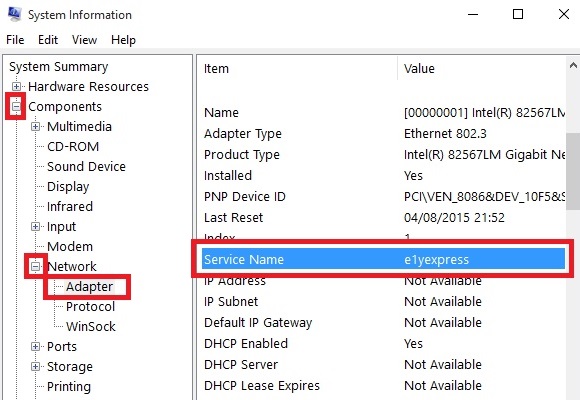
Task: Select WinSock in the tree
Action: [x=91, y=326]
